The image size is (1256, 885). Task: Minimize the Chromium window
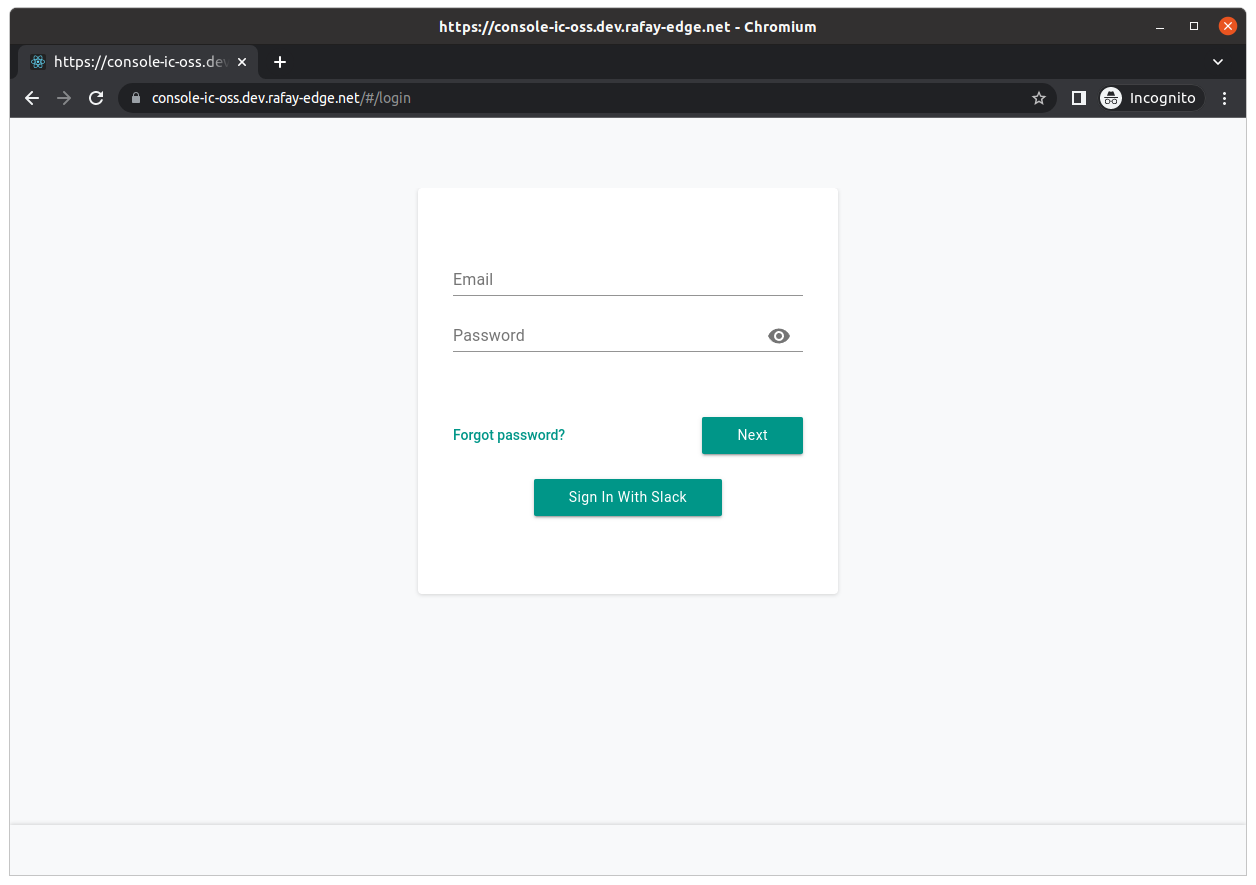pos(1160,27)
